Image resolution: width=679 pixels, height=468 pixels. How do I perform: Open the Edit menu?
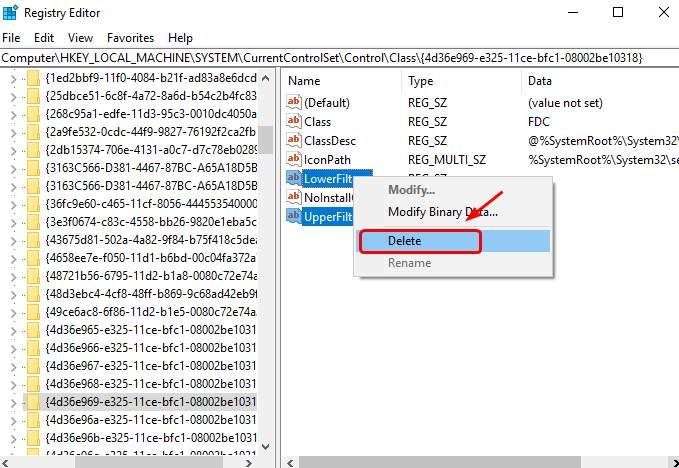pos(44,38)
